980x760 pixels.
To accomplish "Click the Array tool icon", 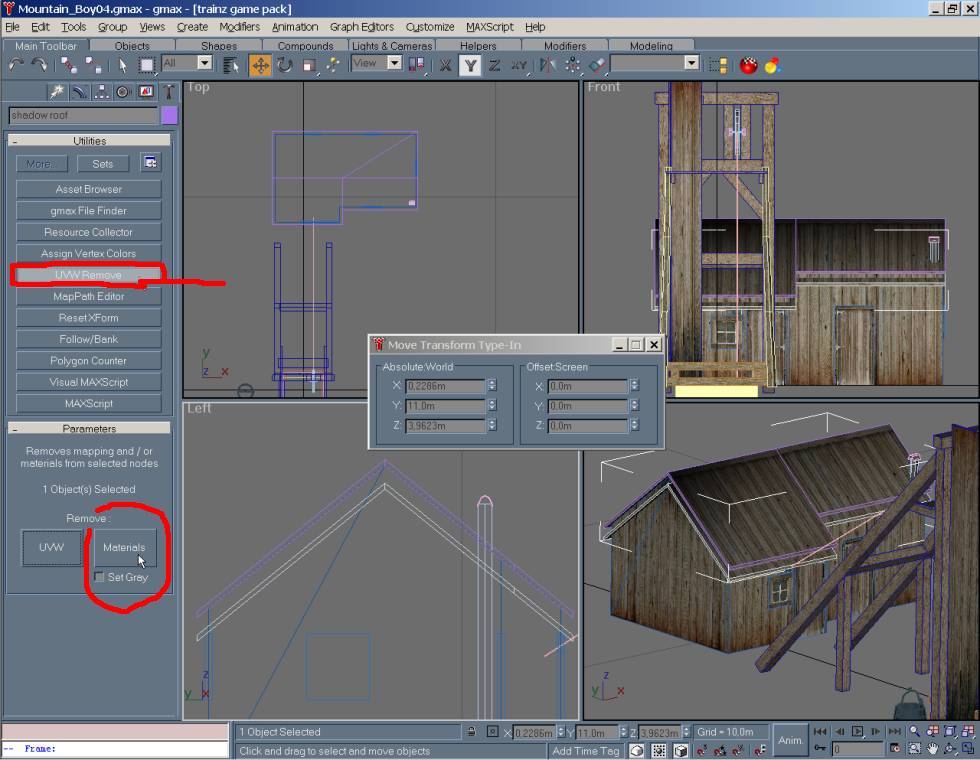I will pyautogui.click(x=572, y=65).
